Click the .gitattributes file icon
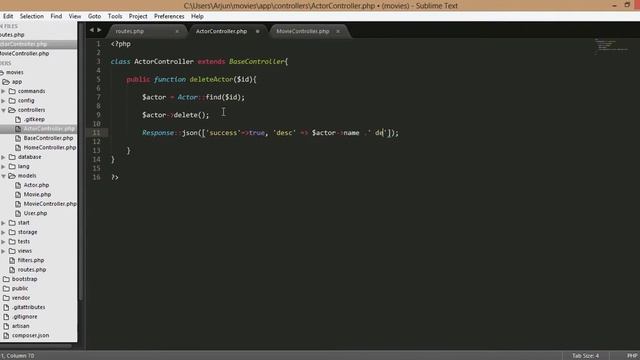The image size is (640, 360). click(x=6, y=307)
